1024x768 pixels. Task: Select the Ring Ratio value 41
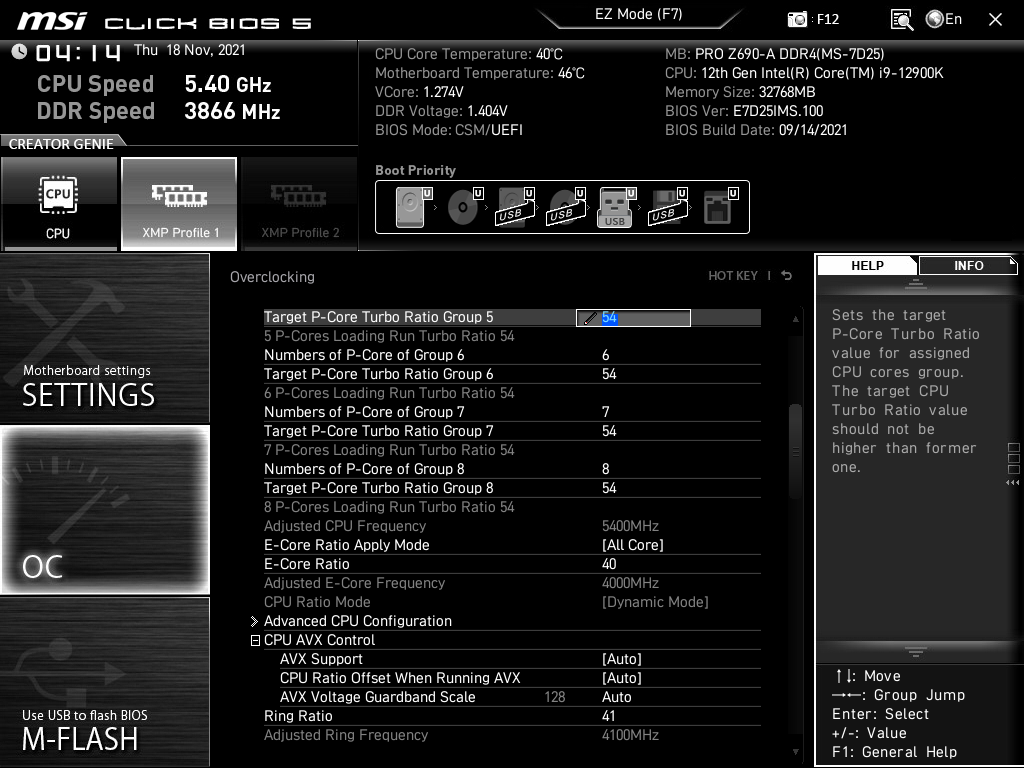click(x=608, y=716)
